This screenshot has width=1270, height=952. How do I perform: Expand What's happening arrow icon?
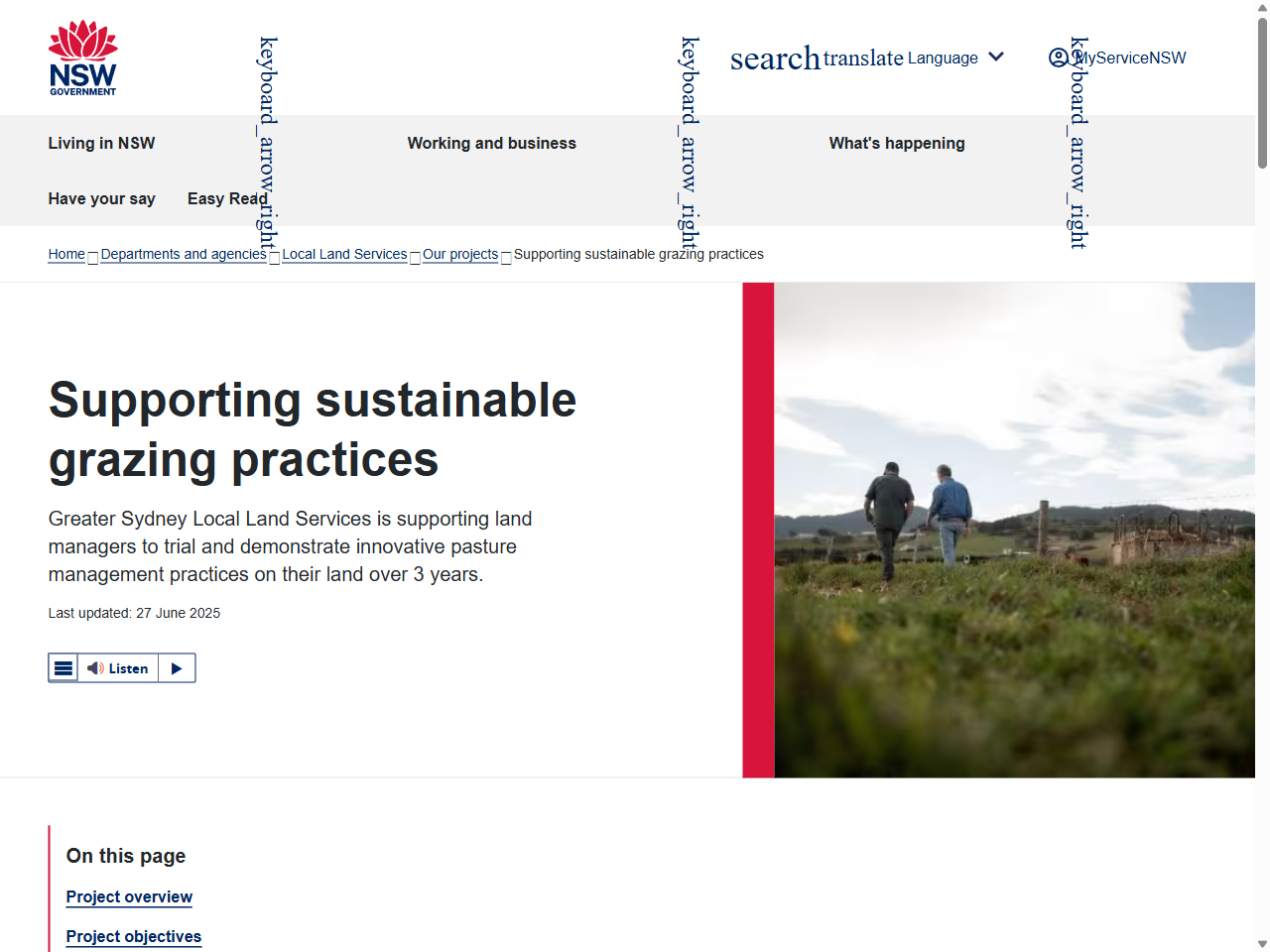[x=1079, y=143]
